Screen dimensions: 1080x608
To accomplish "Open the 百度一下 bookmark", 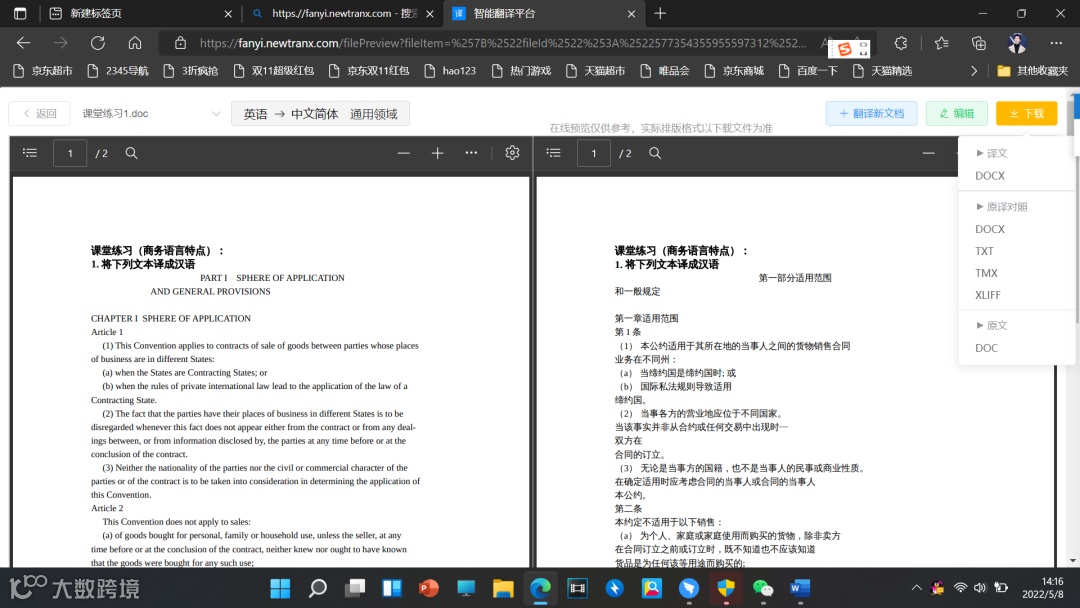I will click(x=808, y=71).
